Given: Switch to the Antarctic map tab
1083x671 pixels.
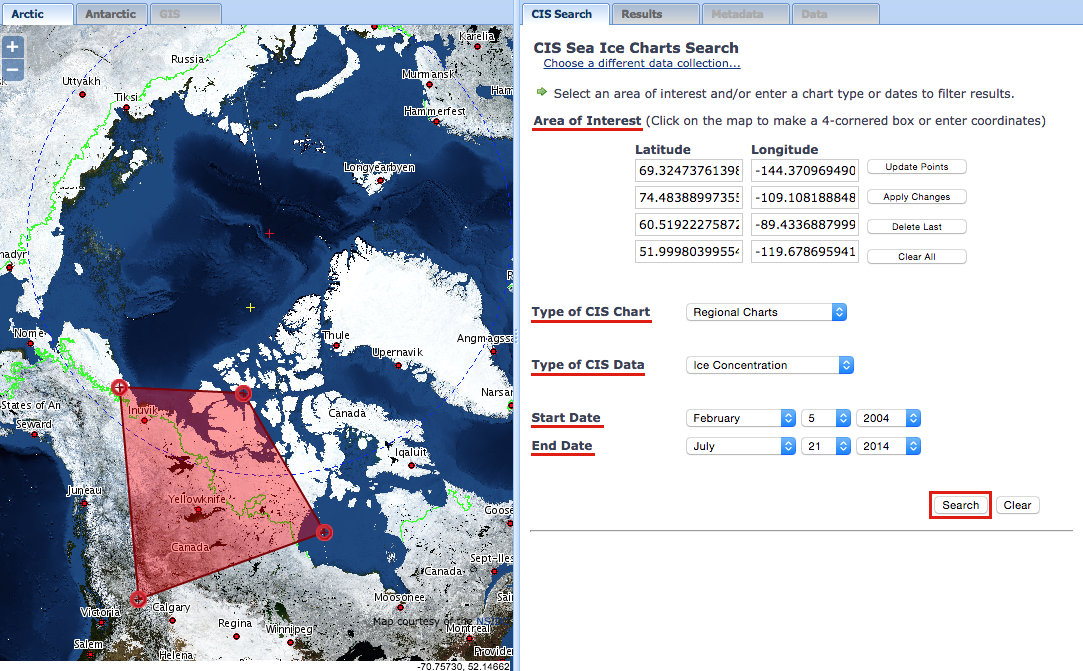Looking at the screenshot, I should (111, 14).
